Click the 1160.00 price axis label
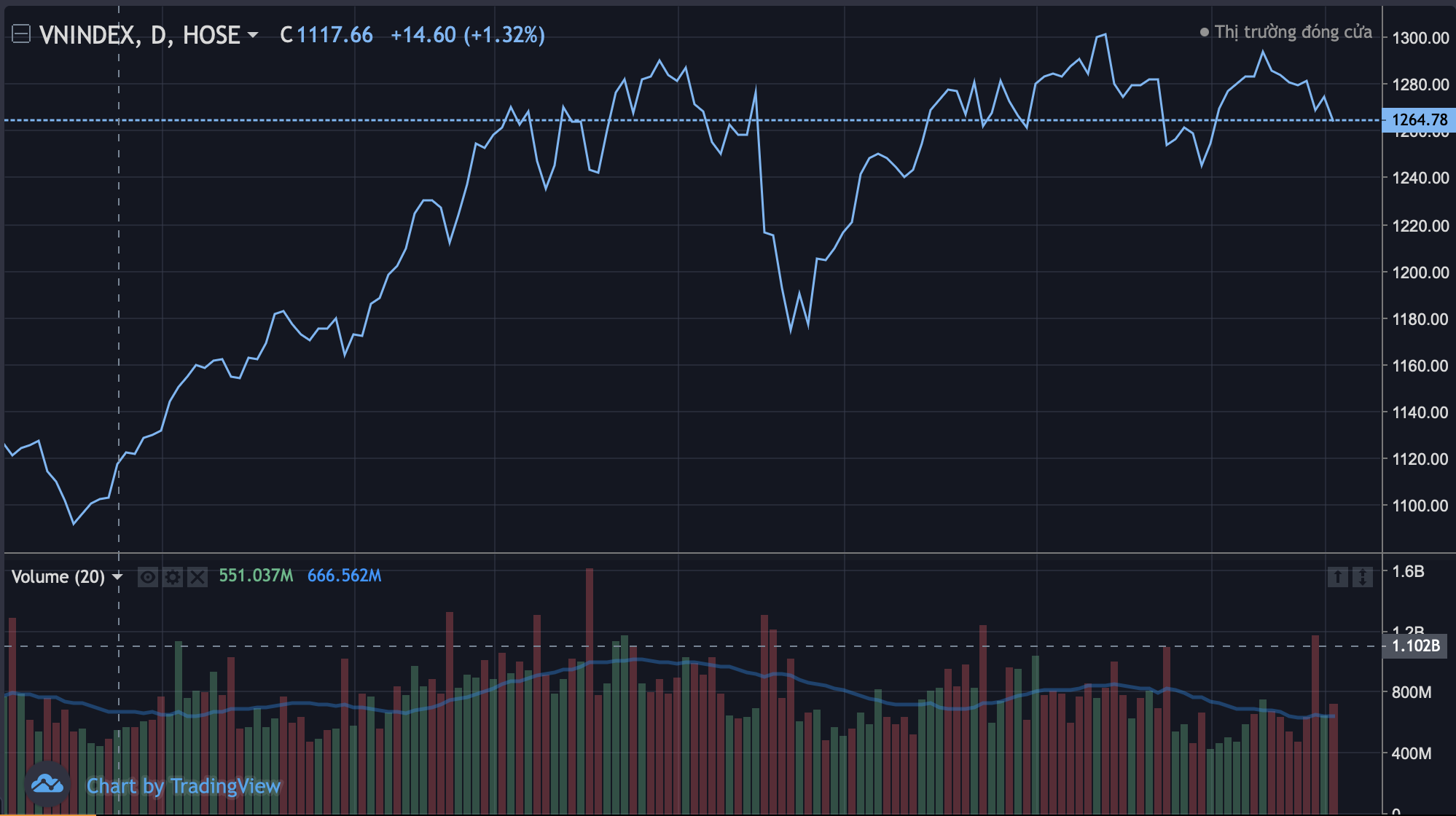Viewport: 1456px width, 816px height. pos(1420,366)
